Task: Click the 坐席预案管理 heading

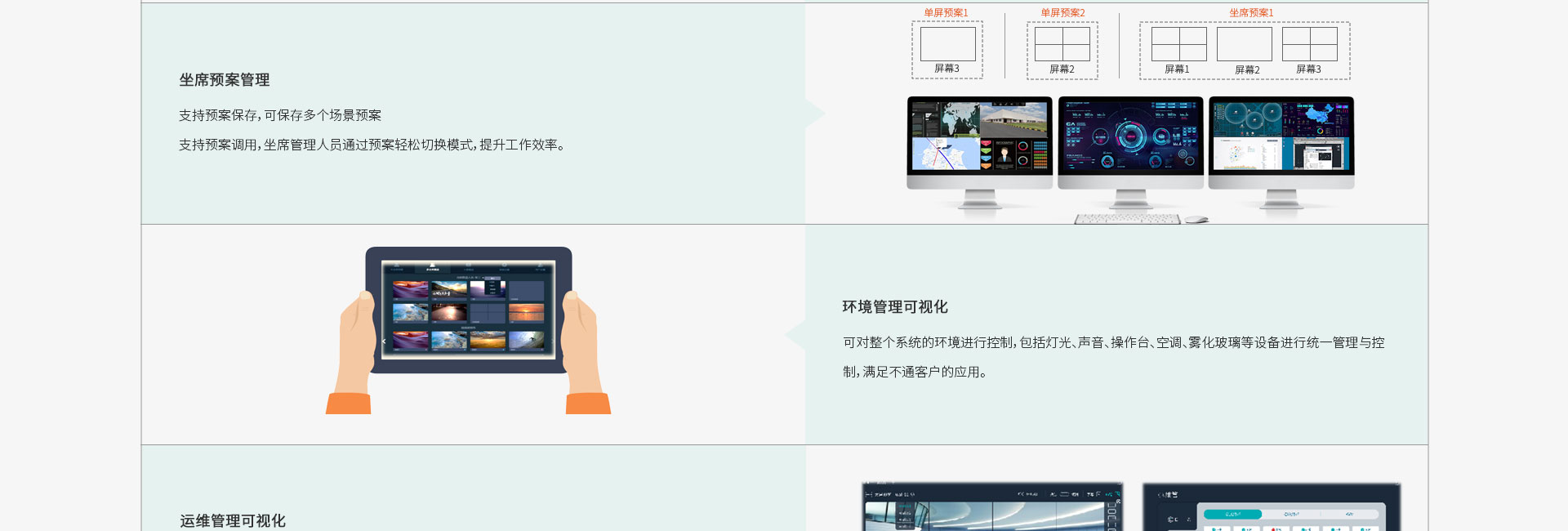Action: point(225,80)
